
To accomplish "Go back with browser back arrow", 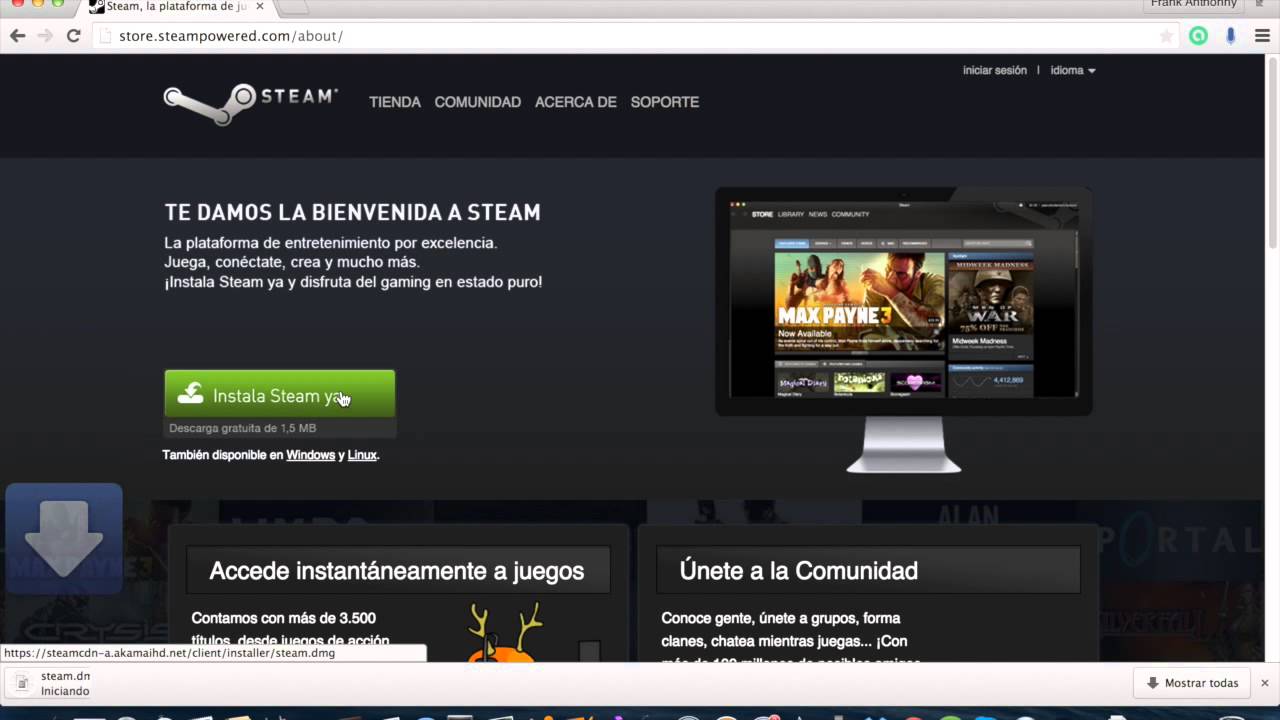I will click(x=17, y=36).
